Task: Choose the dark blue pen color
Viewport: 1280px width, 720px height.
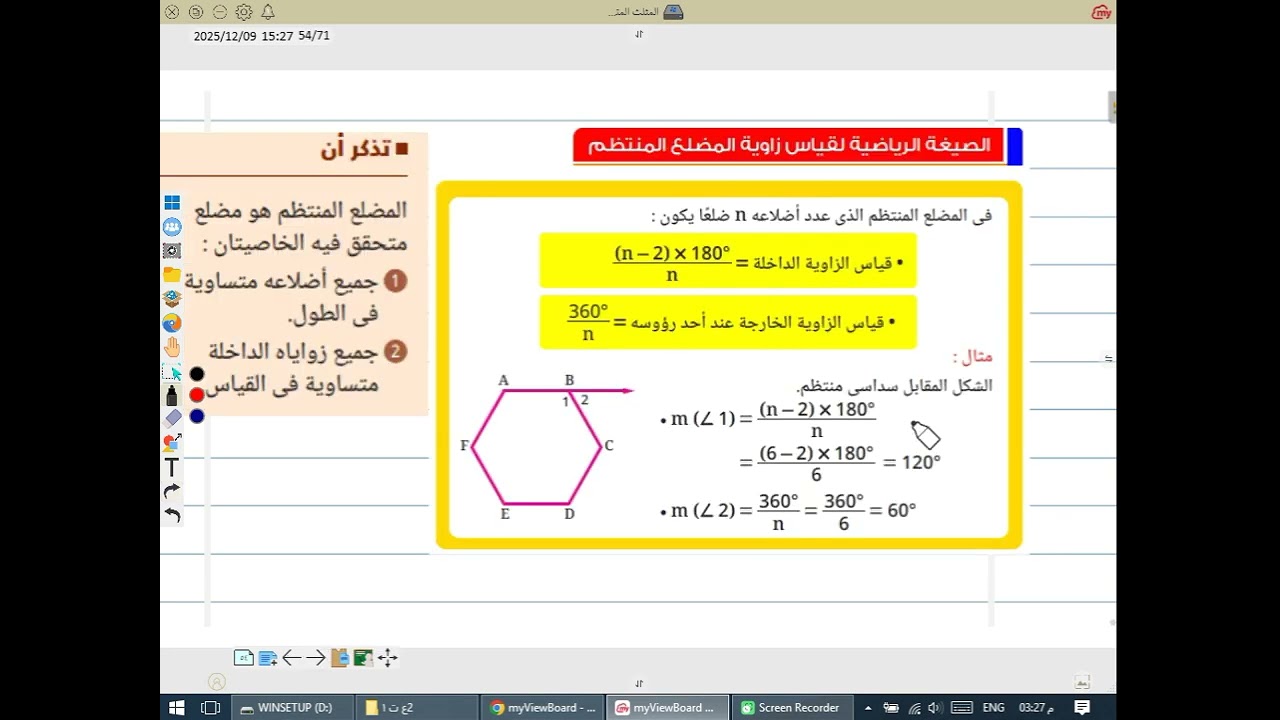Action: click(197, 416)
